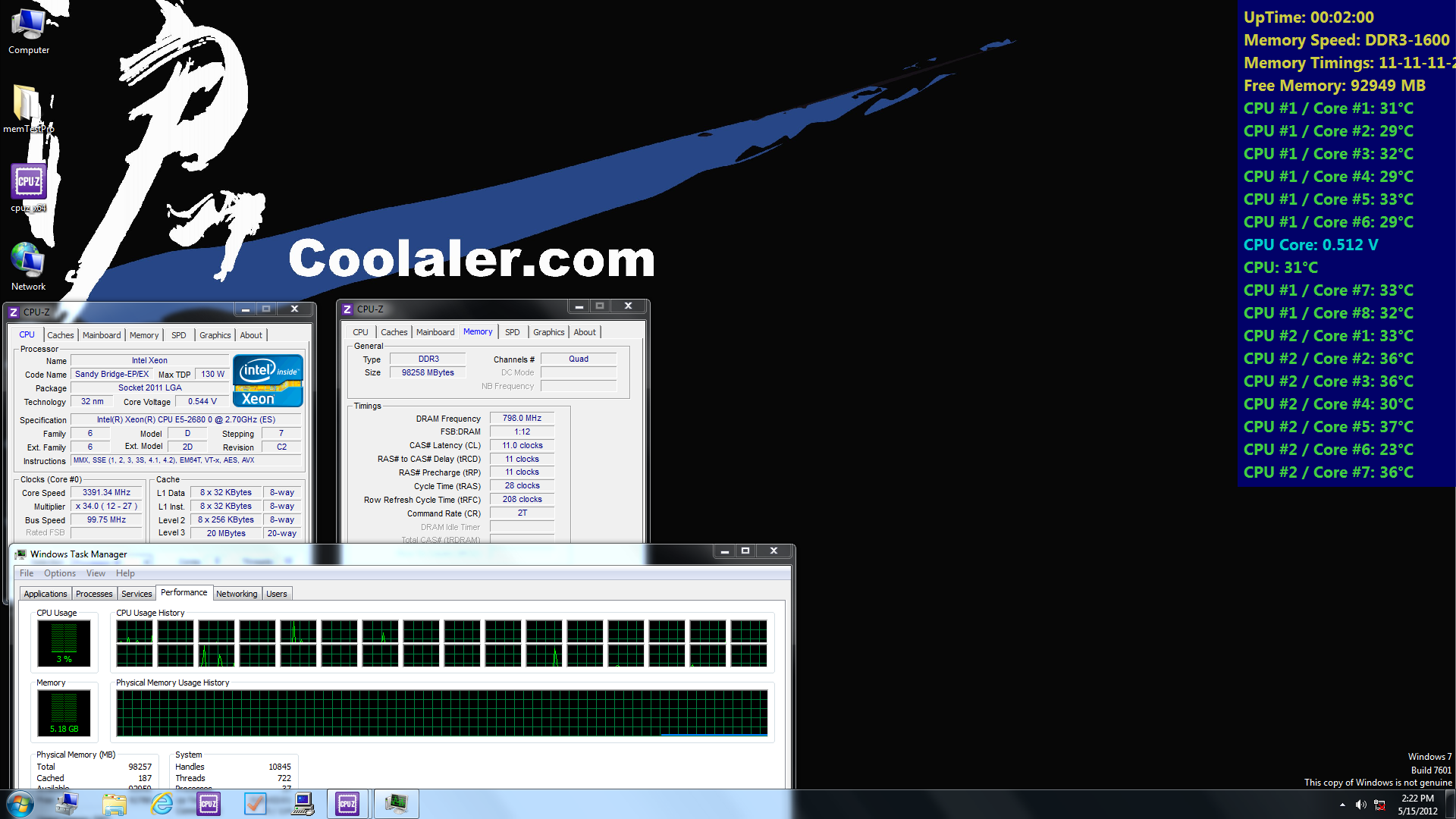Open the File menu in Task Manager
1456x819 pixels.
tap(27, 573)
